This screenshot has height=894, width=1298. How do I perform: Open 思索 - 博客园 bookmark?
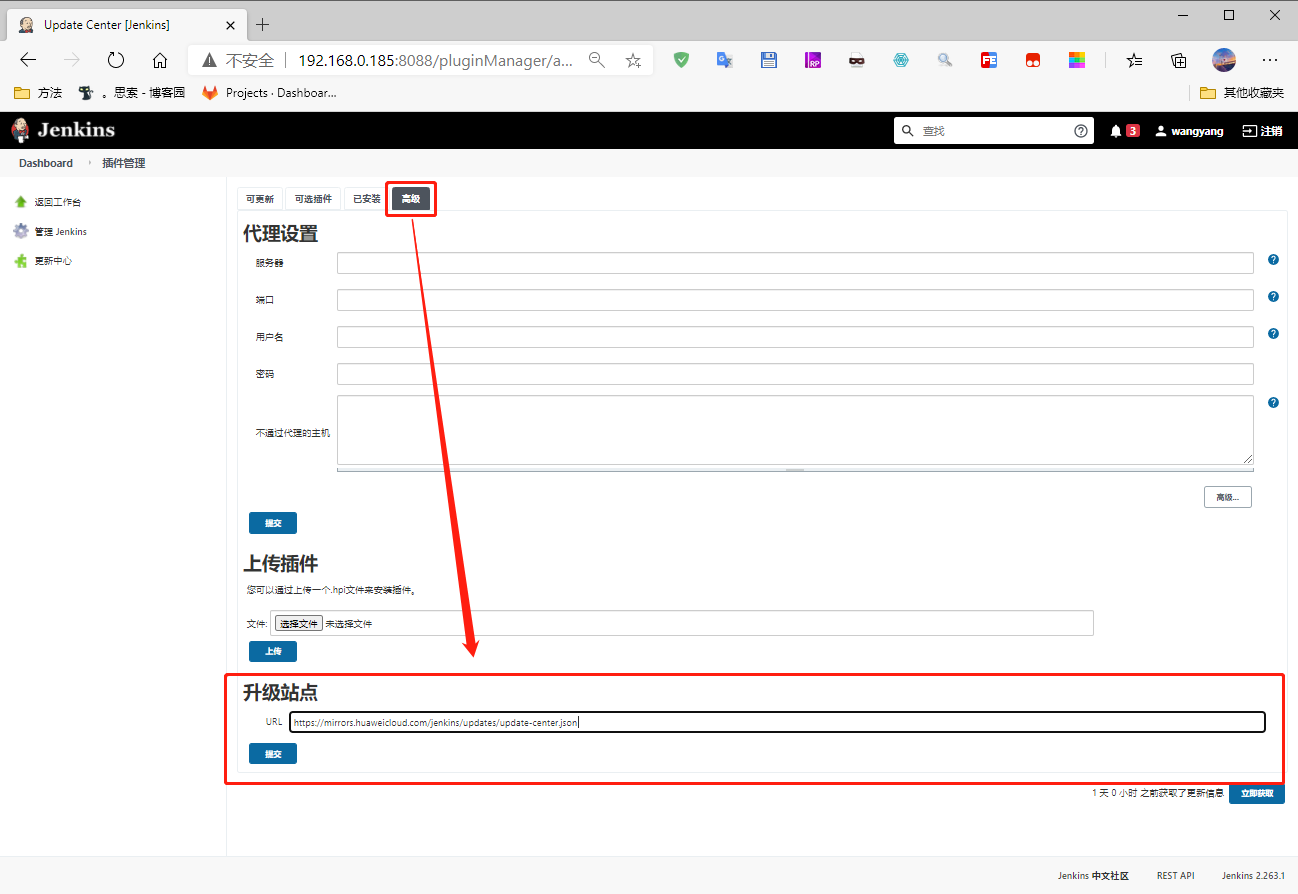pos(132,93)
